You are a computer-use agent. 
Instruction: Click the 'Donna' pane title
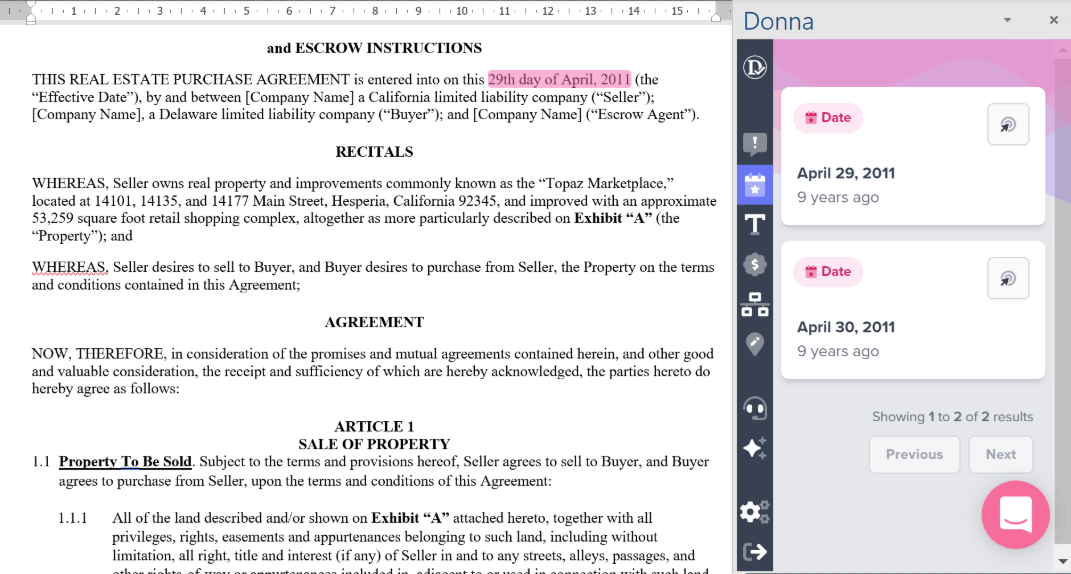[778, 21]
